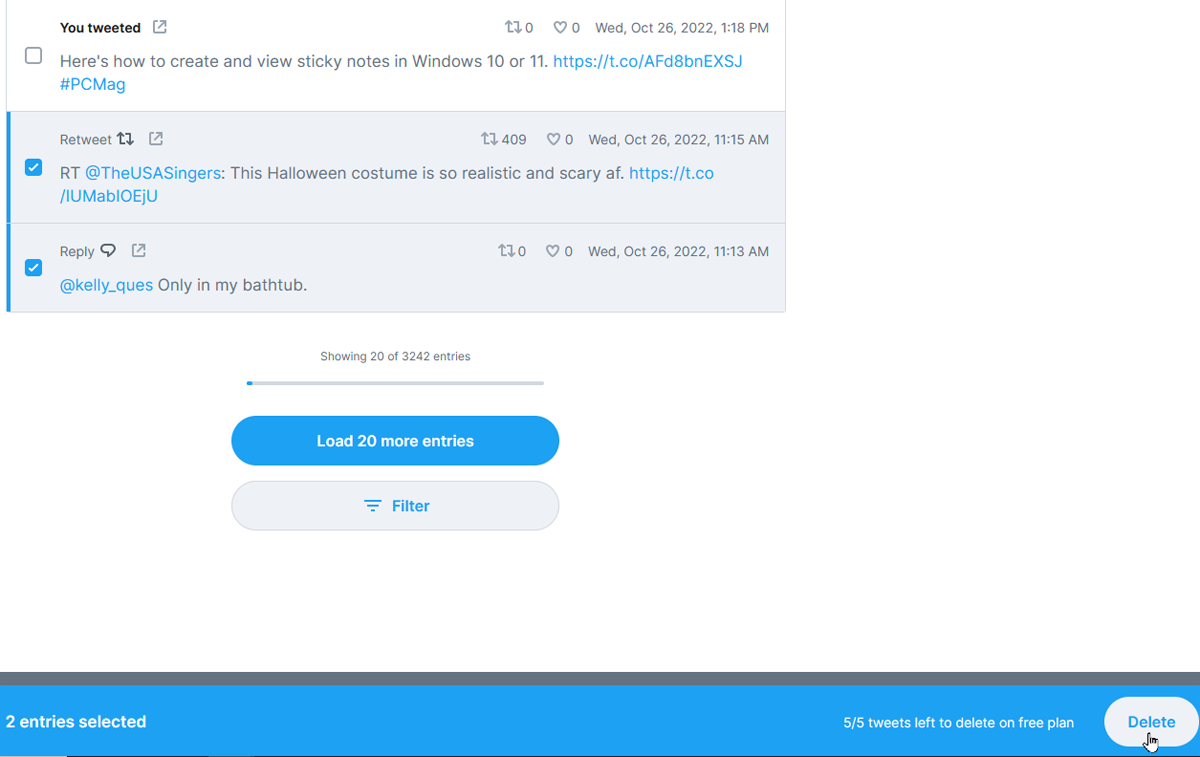Click the heart icon on the sticky notes tweet
1200x757 pixels.
tap(557, 27)
